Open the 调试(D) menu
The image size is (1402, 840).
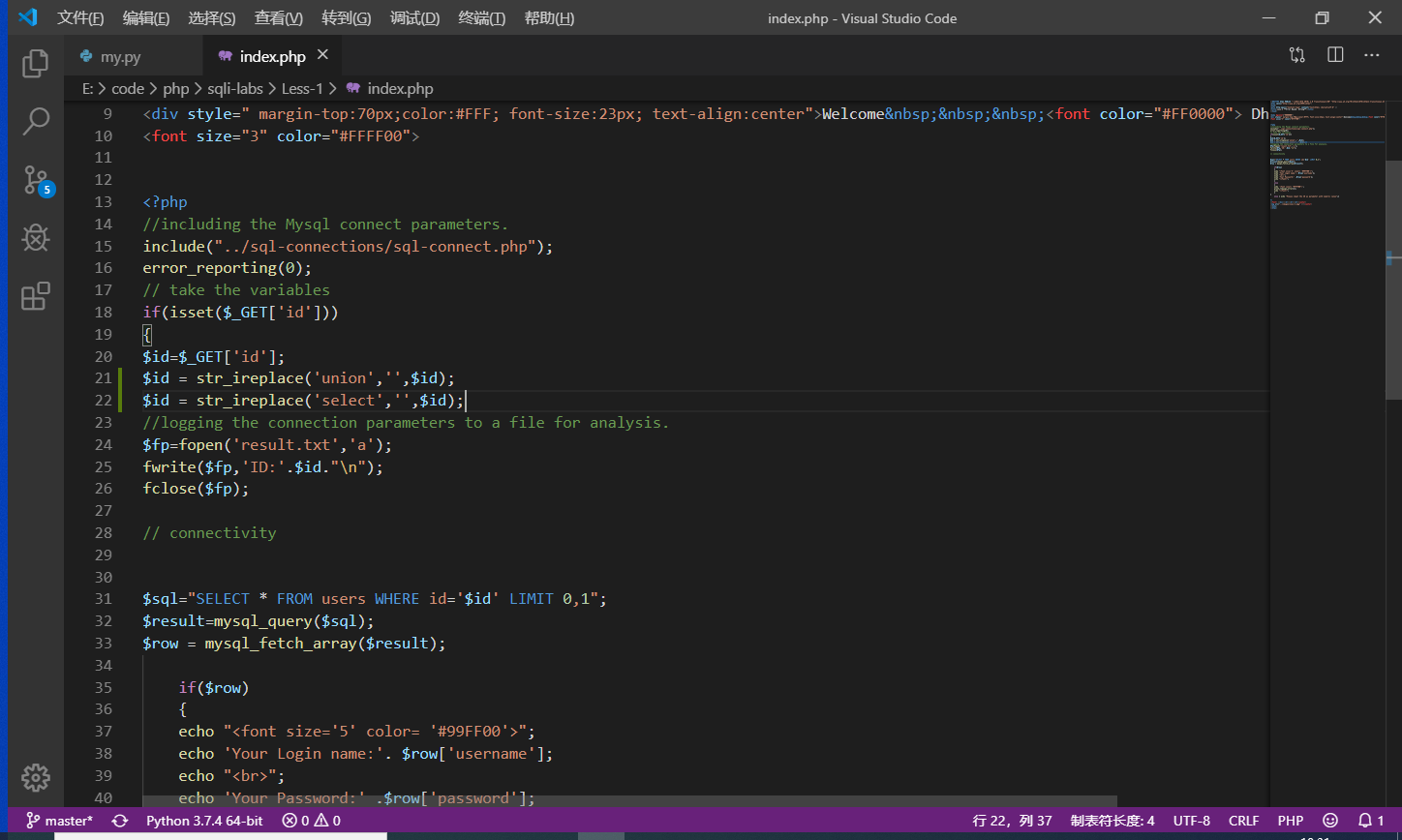(x=414, y=17)
